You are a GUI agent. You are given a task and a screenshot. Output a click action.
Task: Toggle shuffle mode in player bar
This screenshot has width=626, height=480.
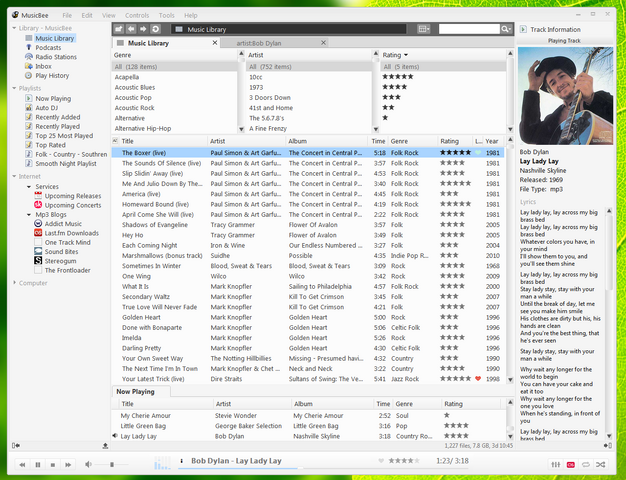pyautogui.click(x=600, y=464)
